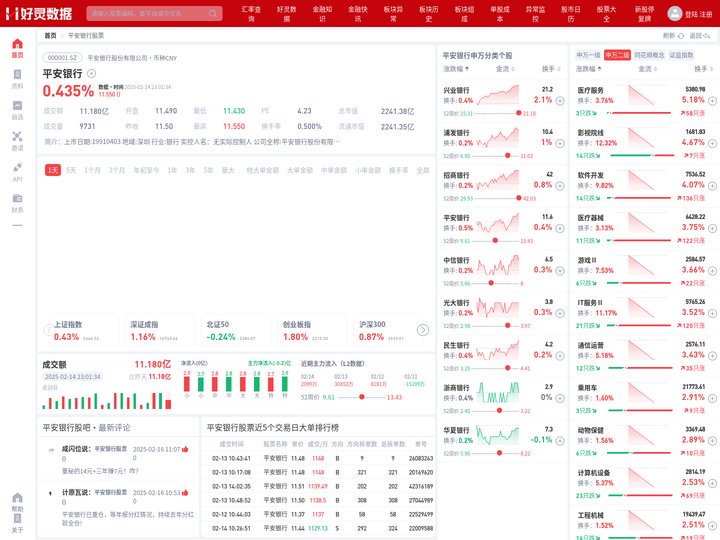Switch to 证监指数 tab
Image resolution: width=720 pixels, height=540 pixels.
tap(681, 55)
